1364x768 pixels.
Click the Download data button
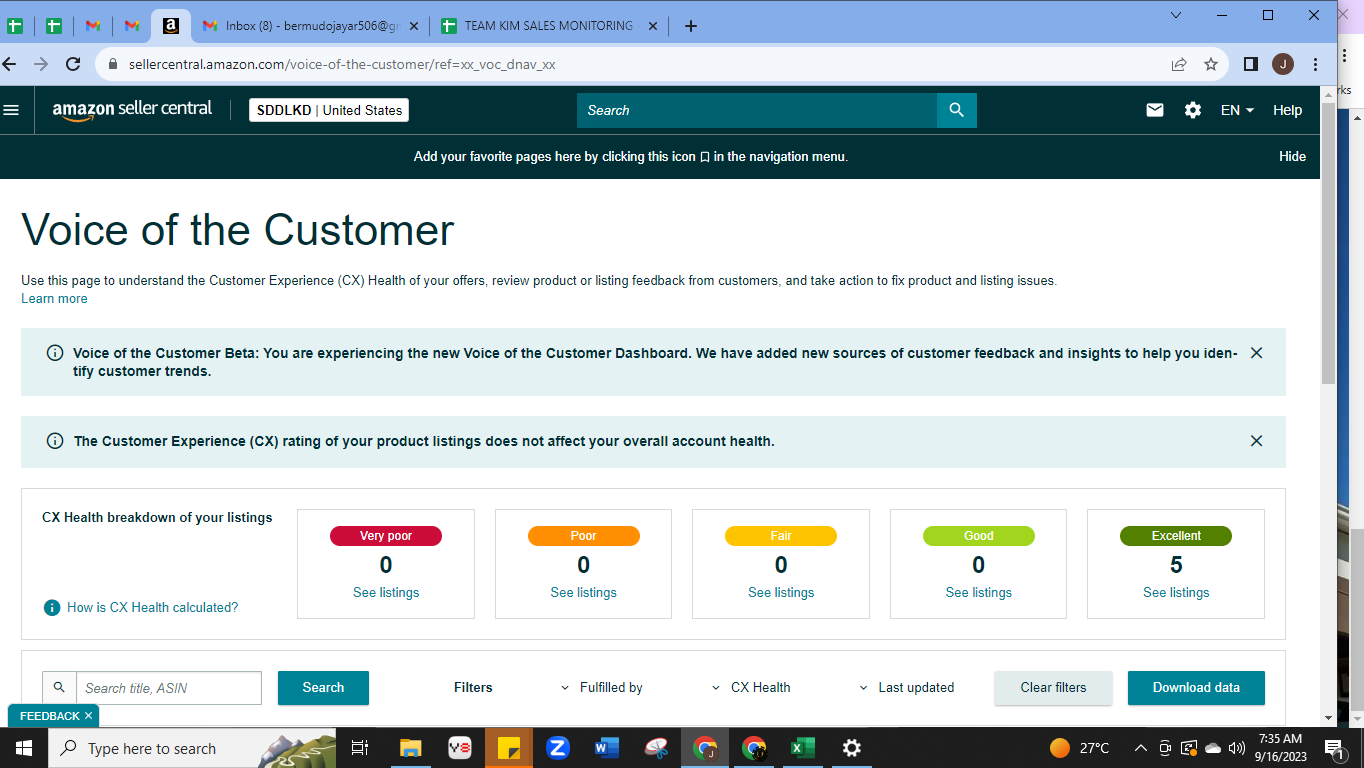click(x=1196, y=688)
